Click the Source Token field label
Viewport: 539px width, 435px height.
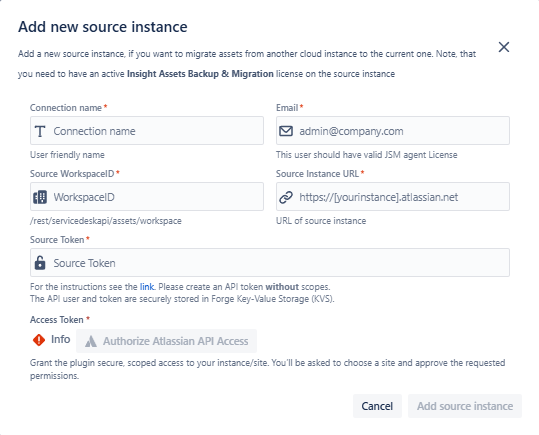point(57,240)
